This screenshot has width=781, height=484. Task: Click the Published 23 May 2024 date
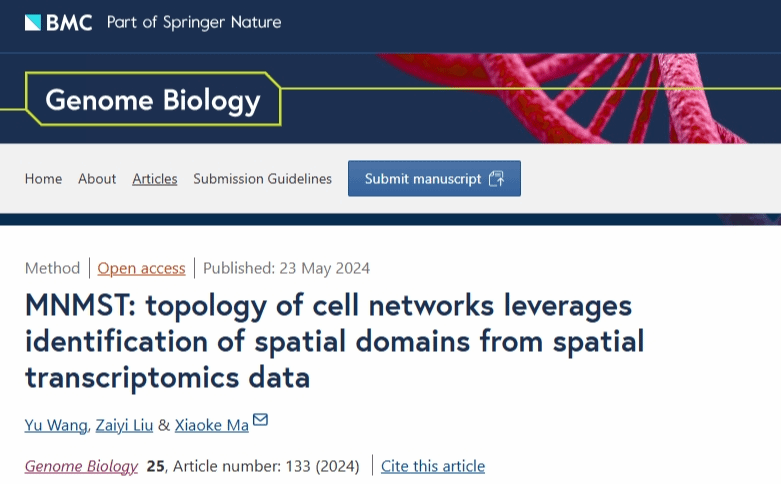[286, 268]
